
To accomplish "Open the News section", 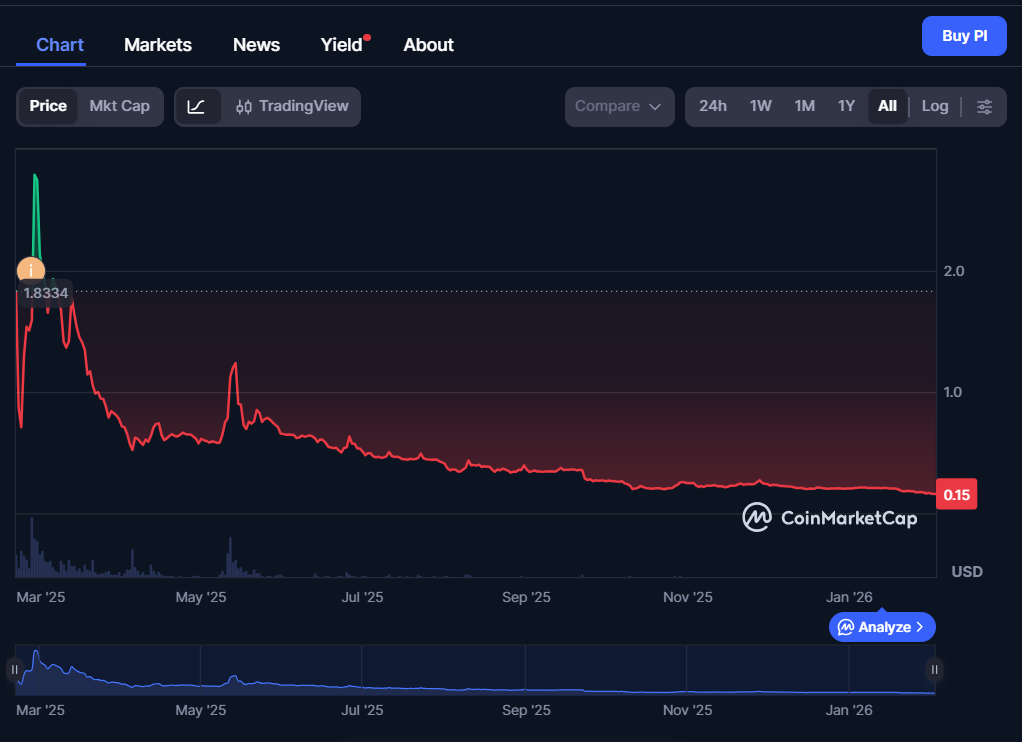I will pyautogui.click(x=256, y=44).
